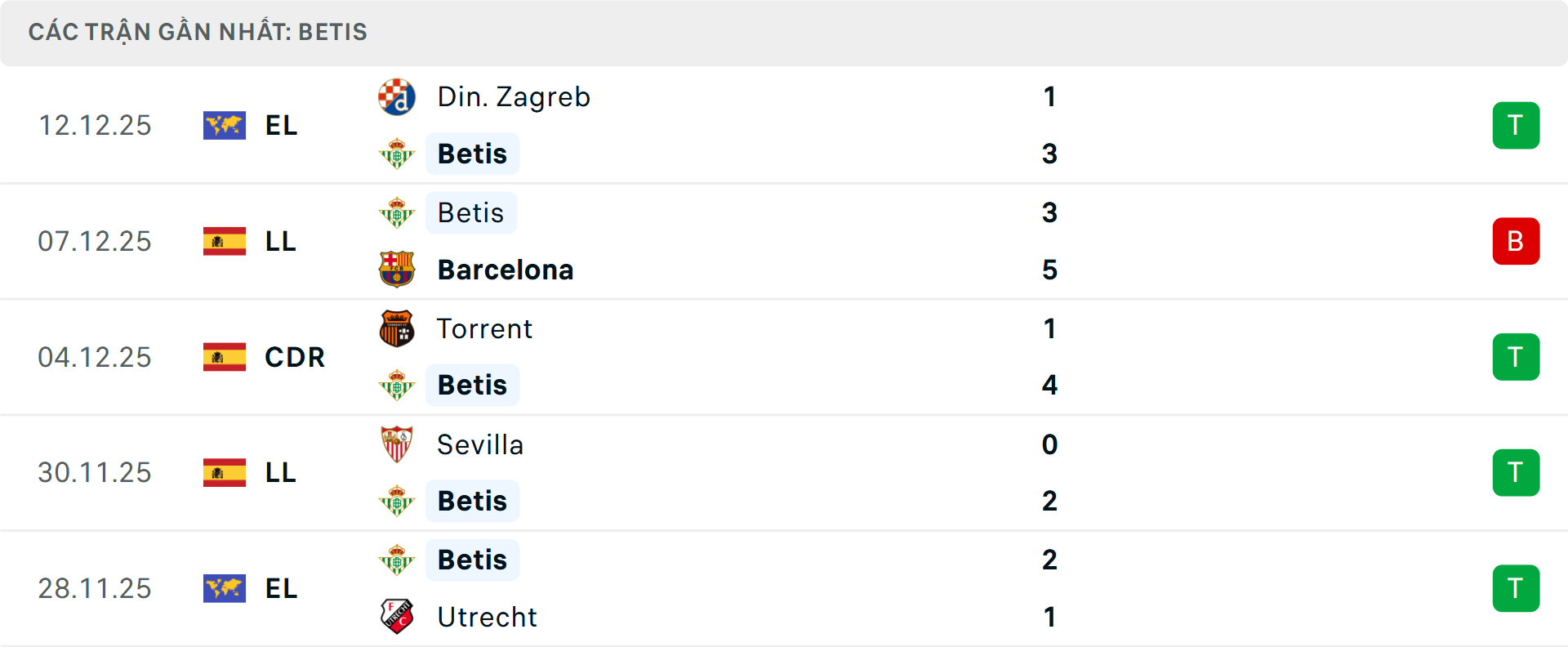
Task: Click the Sevilla club crest
Action: (x=397, y=444)
